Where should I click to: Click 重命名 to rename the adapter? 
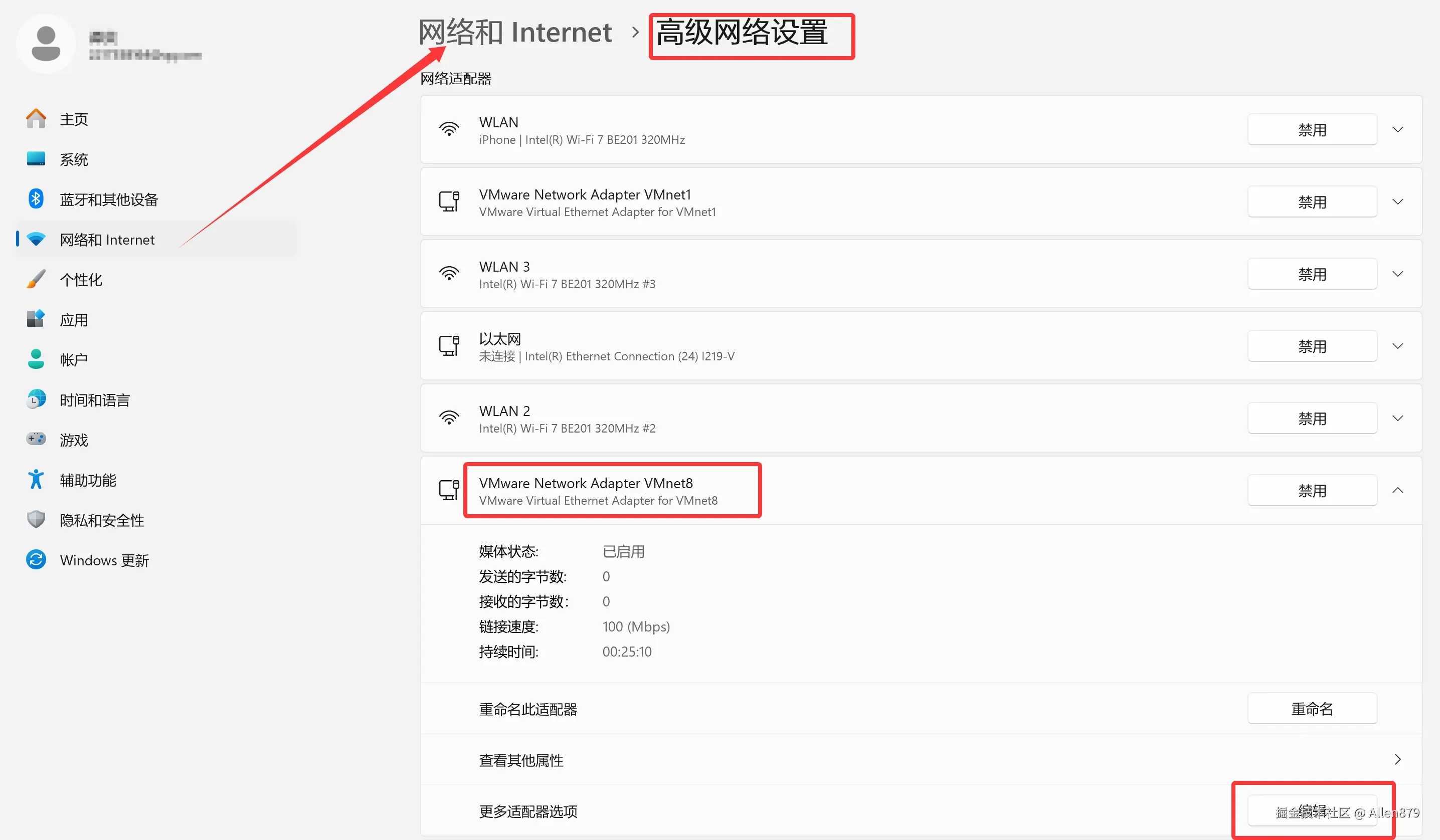click(x=1312, y=709)
